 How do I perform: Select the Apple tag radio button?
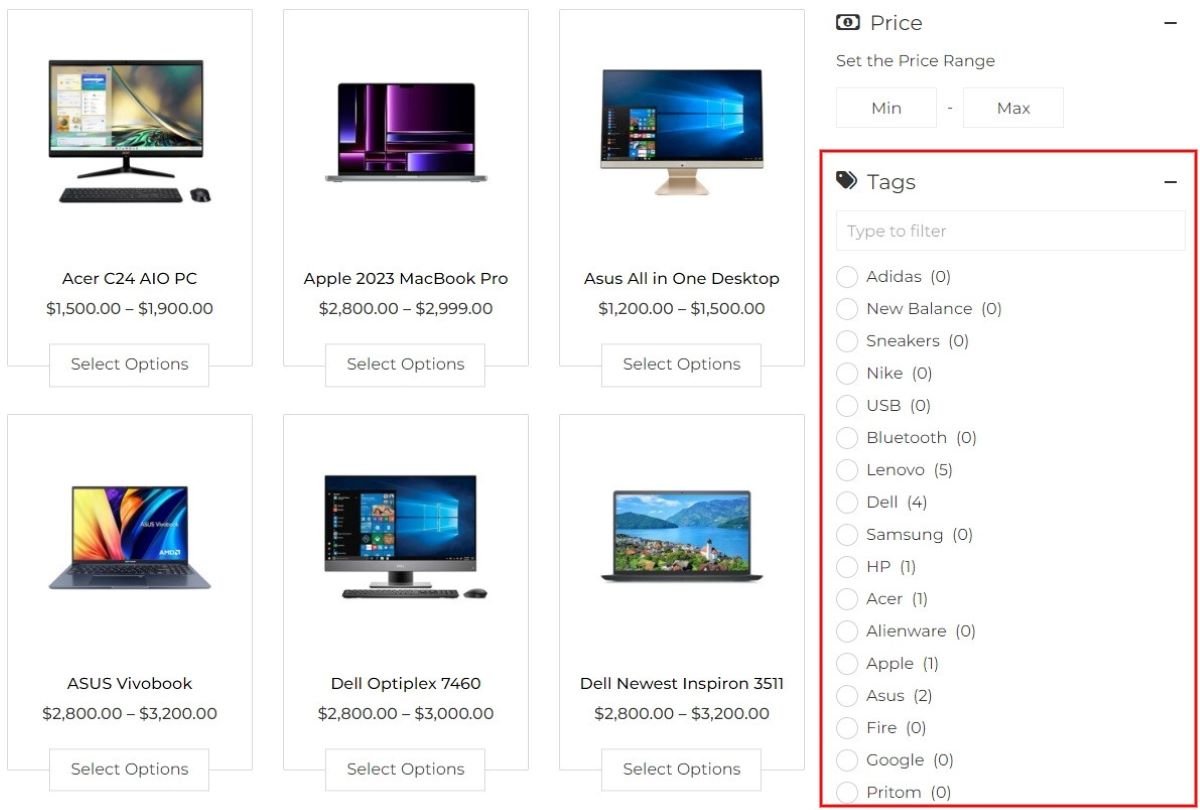click(847, 663)
